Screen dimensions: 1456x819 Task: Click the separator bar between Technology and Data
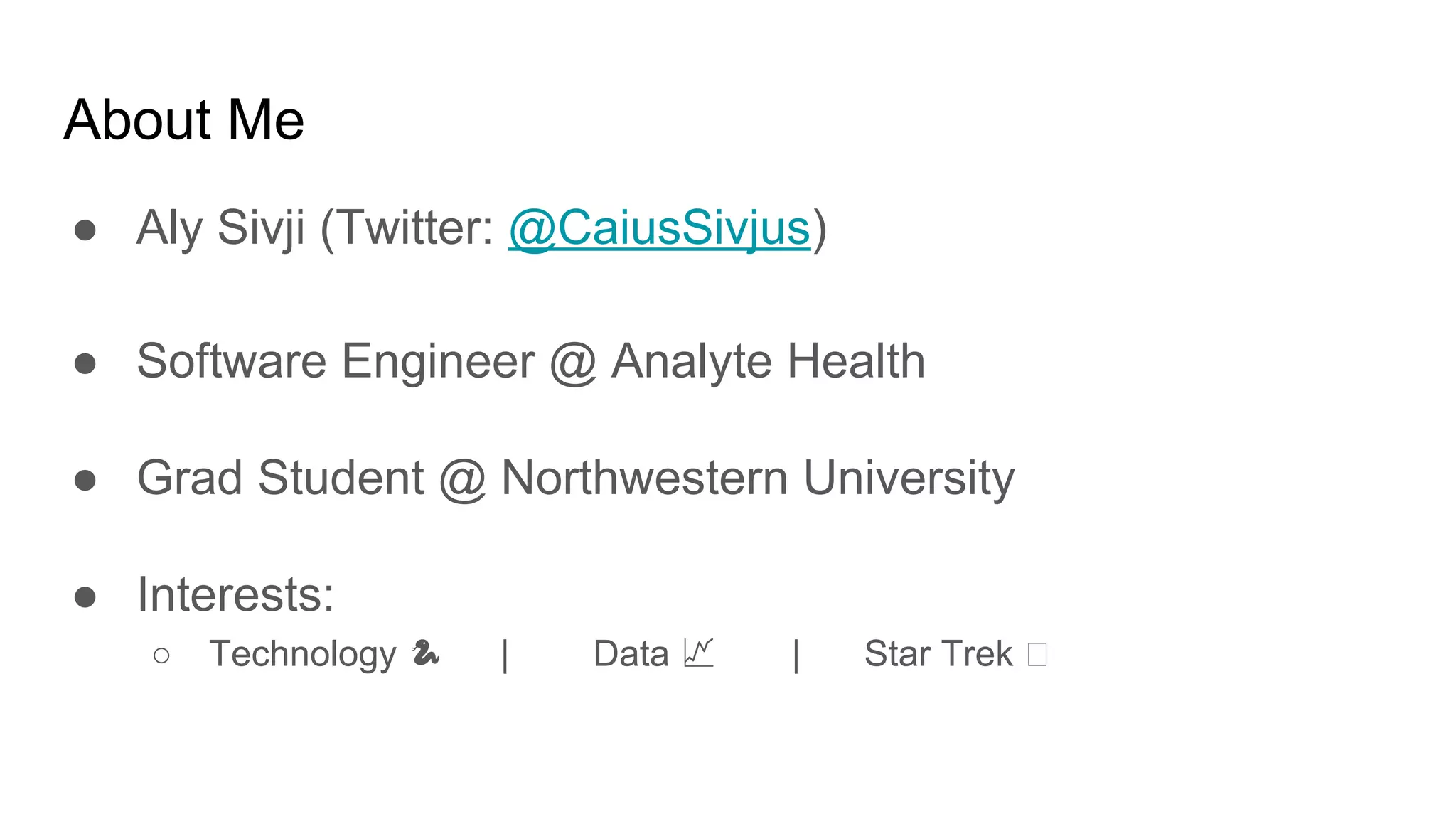click(505, 655)
